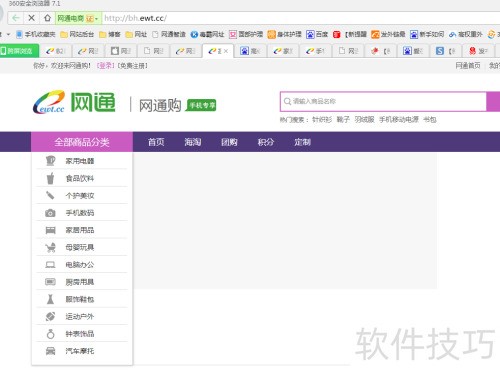Click the purple search button
500x381 pixels.
[x=493, y=101]
